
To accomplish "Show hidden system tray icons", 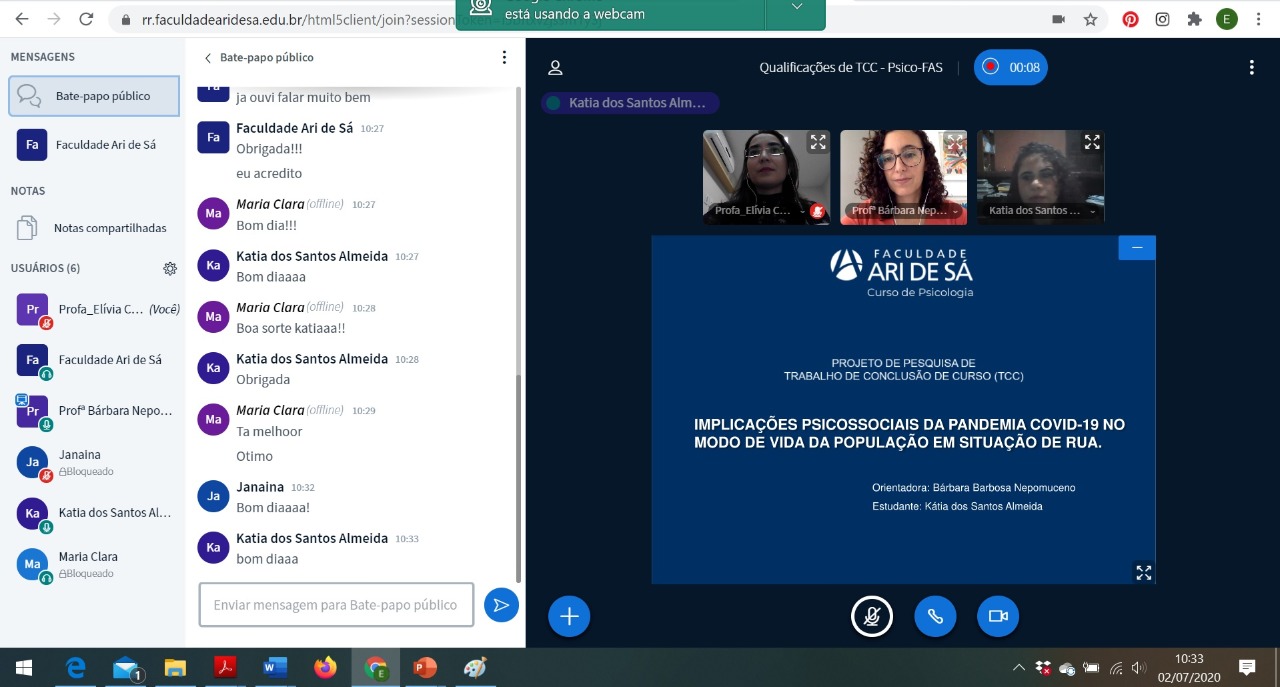I will tap(1019, 667).
